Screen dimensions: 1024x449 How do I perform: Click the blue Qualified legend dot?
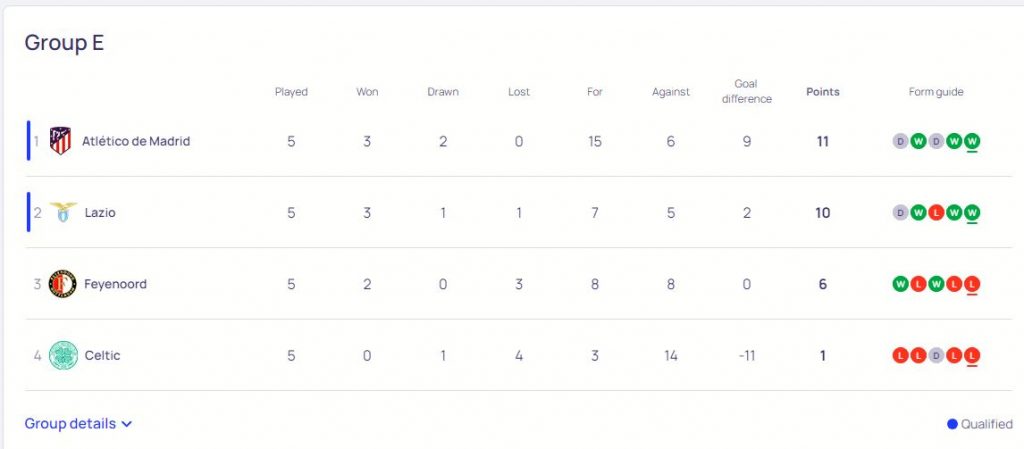pyautogui.click(x=952, y=424)
